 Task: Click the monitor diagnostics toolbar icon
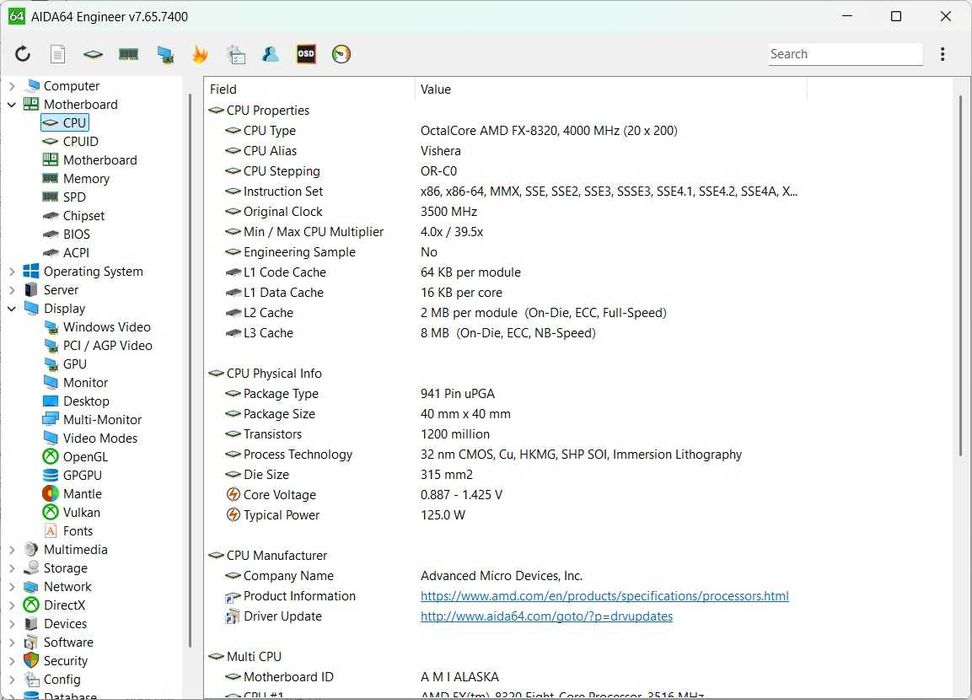[x=165, y=54]
